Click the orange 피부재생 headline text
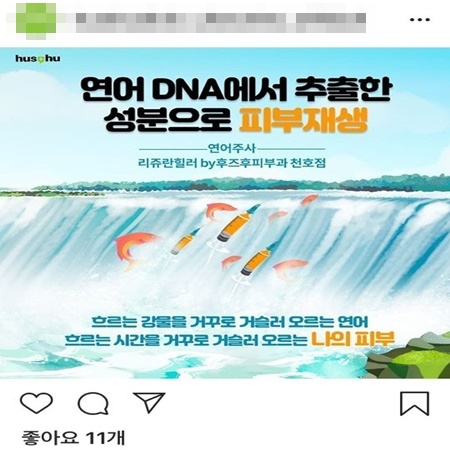The height and width of the screenshot is (450, 450). point(303,120)
